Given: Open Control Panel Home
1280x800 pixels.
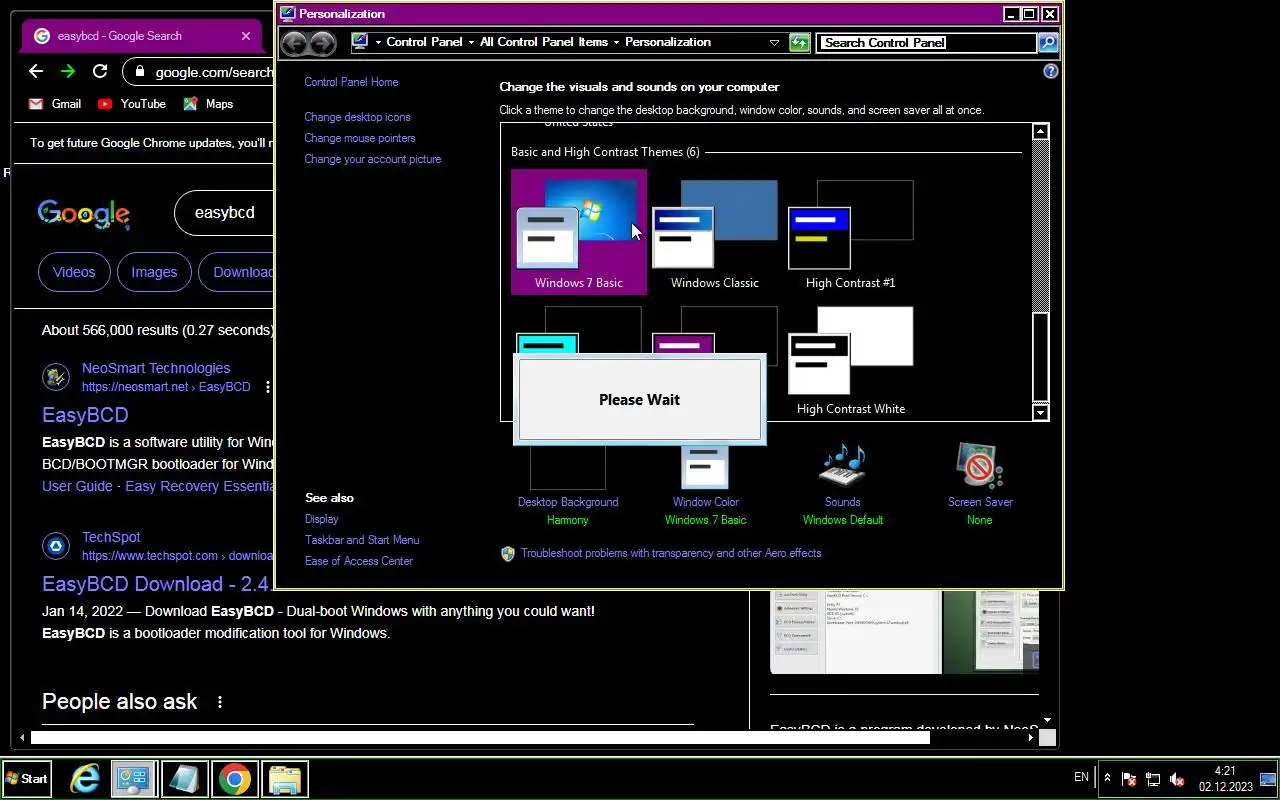Looking at the screenshot, I should 351,82.
